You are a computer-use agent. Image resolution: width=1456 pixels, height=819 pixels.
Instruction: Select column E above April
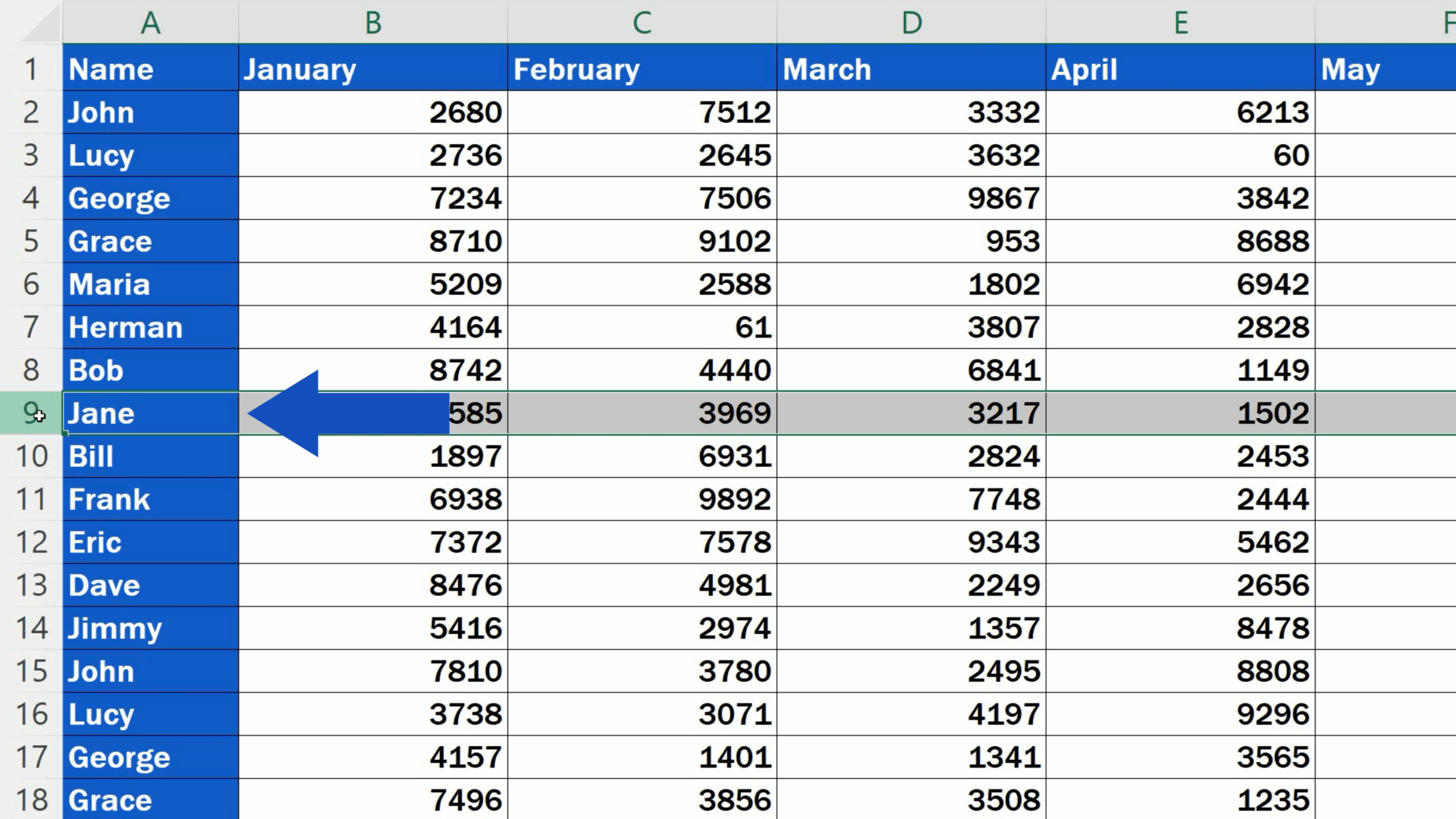(x=1181, y=22)
